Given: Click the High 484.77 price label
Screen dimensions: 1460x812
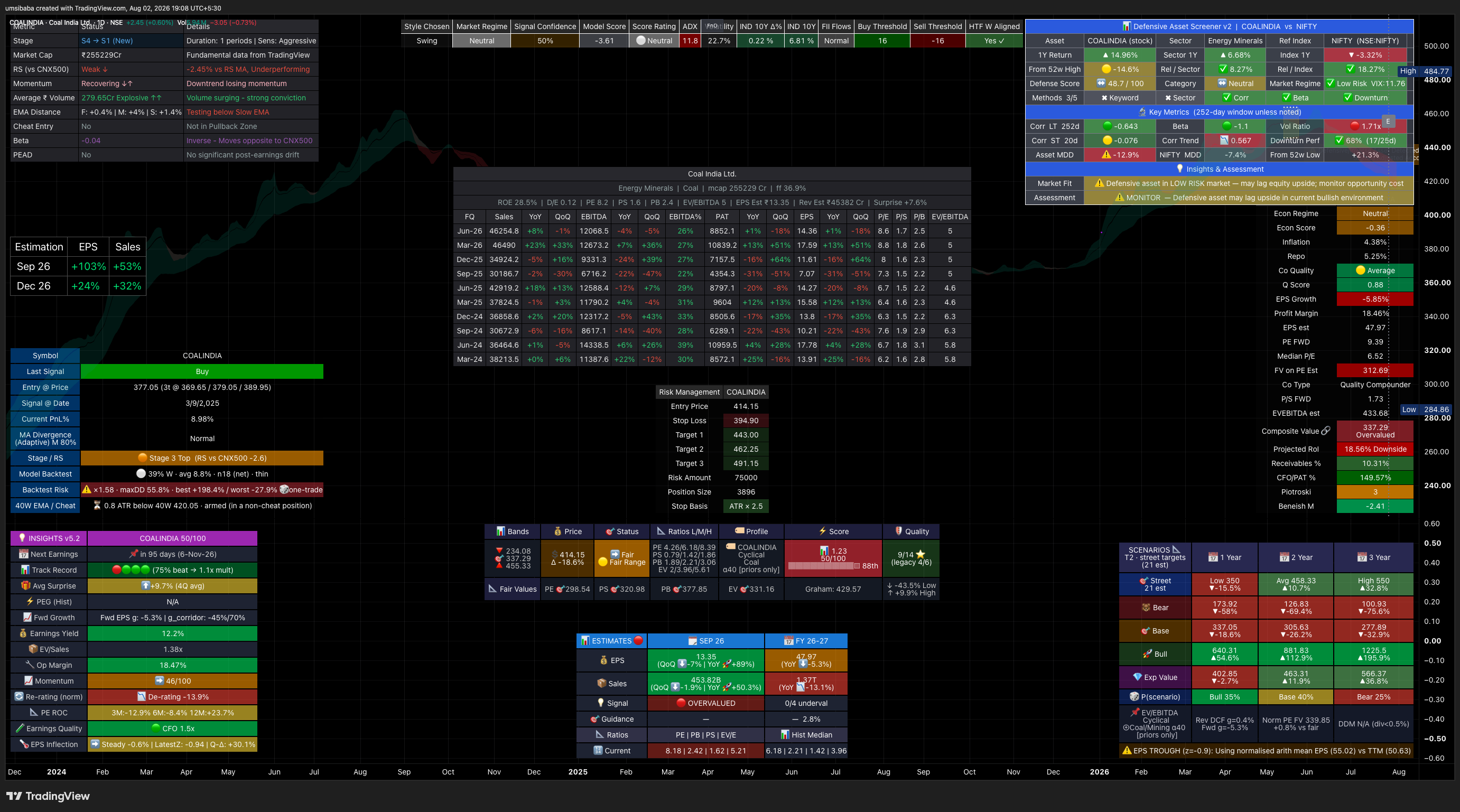Looking at the screenshot, I should point(1424,71).
